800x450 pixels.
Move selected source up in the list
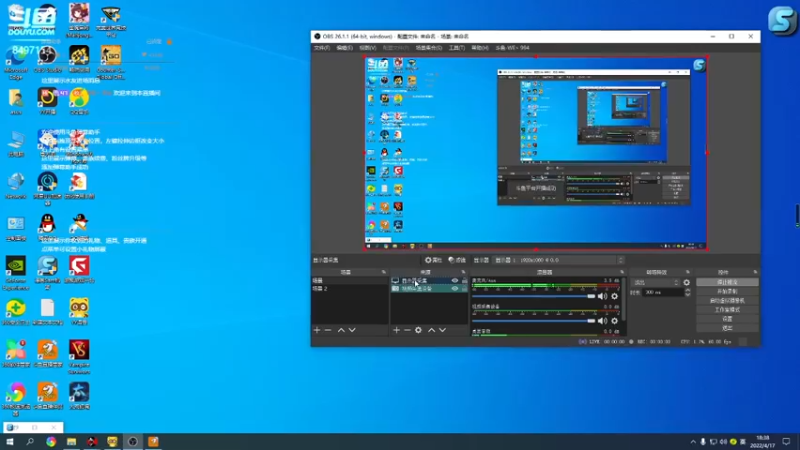tap(431, 330)
